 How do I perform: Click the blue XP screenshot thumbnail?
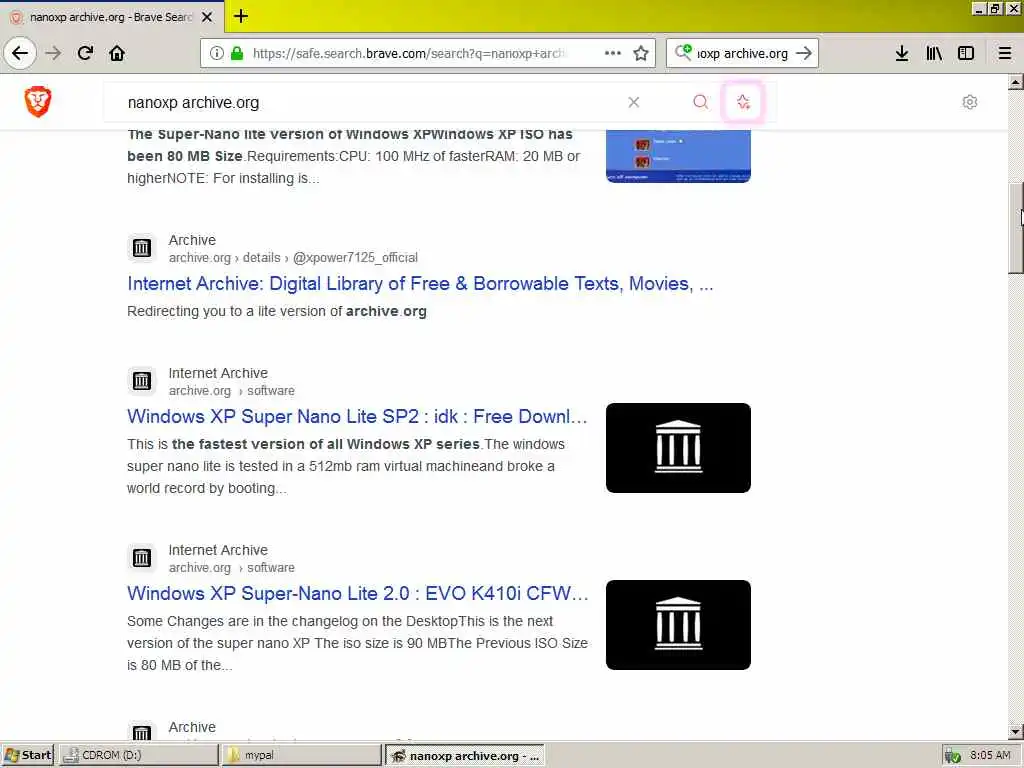click(x=678, y=157)
